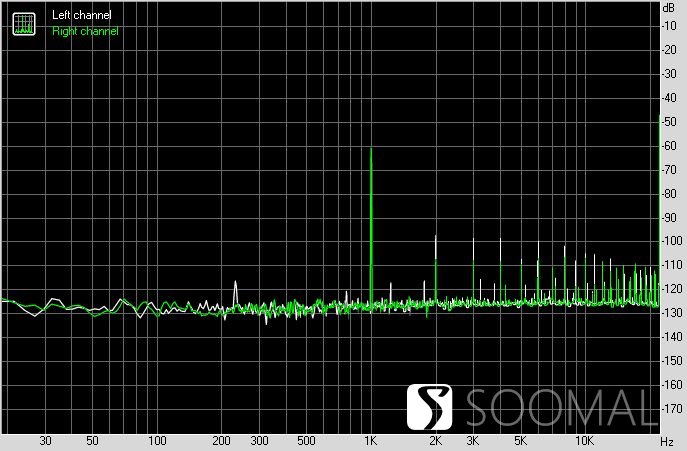Click the -100 dB scale value
The width and height of the screenshot is (687, 451).
(671, 241)
